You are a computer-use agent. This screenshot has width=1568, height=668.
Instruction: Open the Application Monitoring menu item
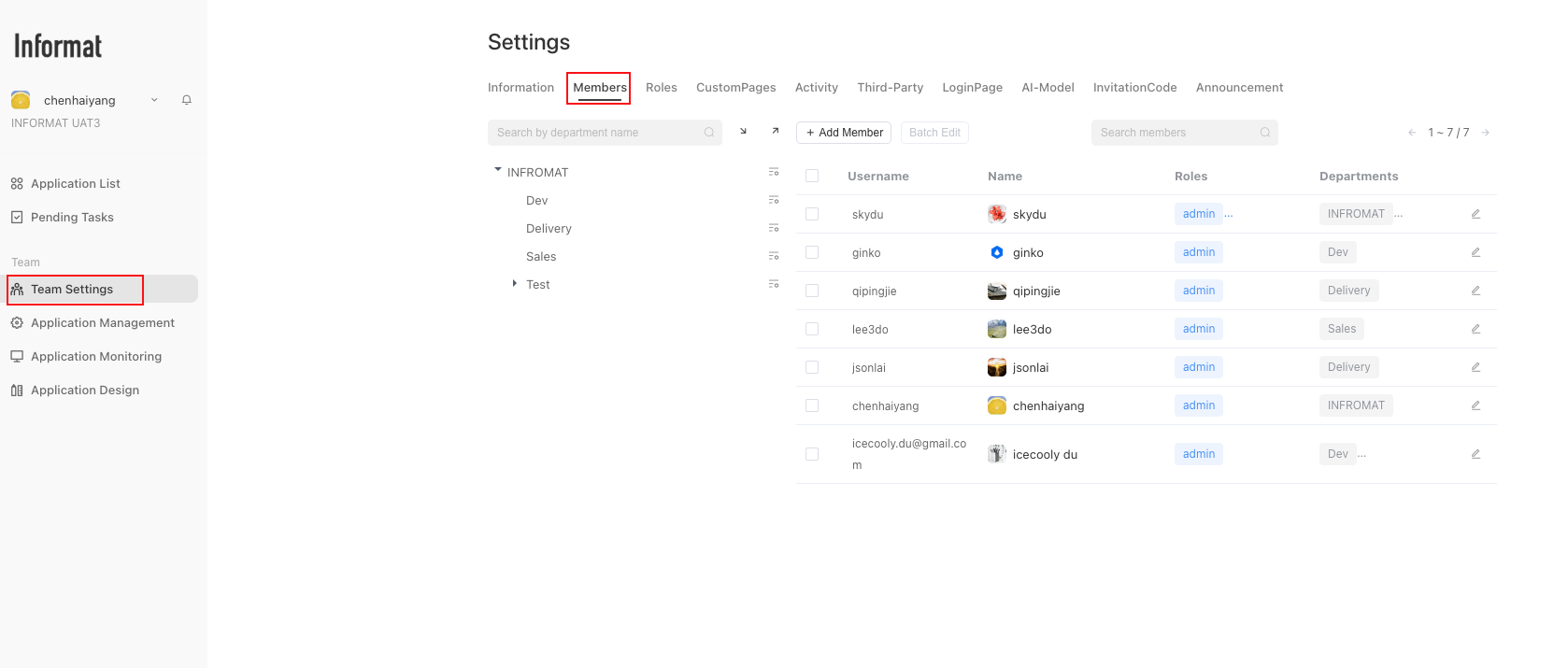(x=95, y=357)
